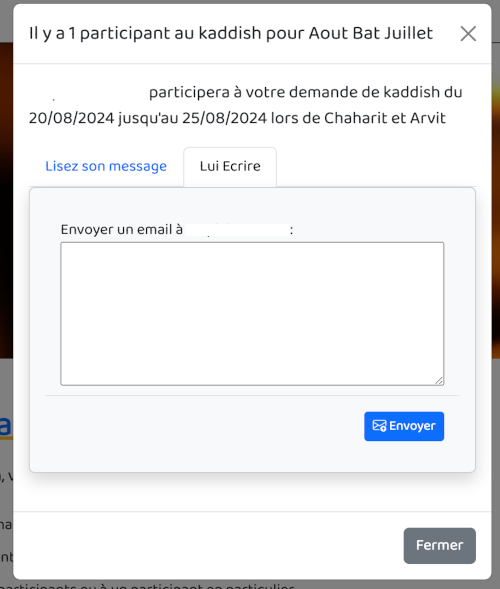Click the blue logo letter behind the dialog

pyautogui.click(x=6, y=426)
